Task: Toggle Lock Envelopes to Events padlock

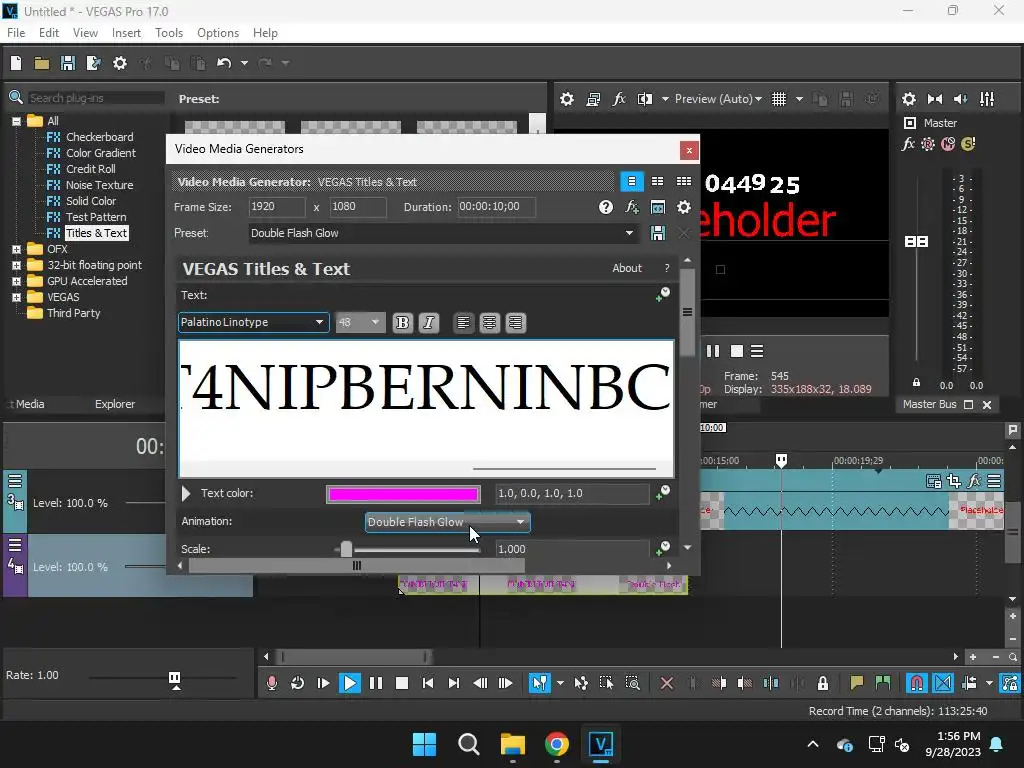Action: [823, 683]
